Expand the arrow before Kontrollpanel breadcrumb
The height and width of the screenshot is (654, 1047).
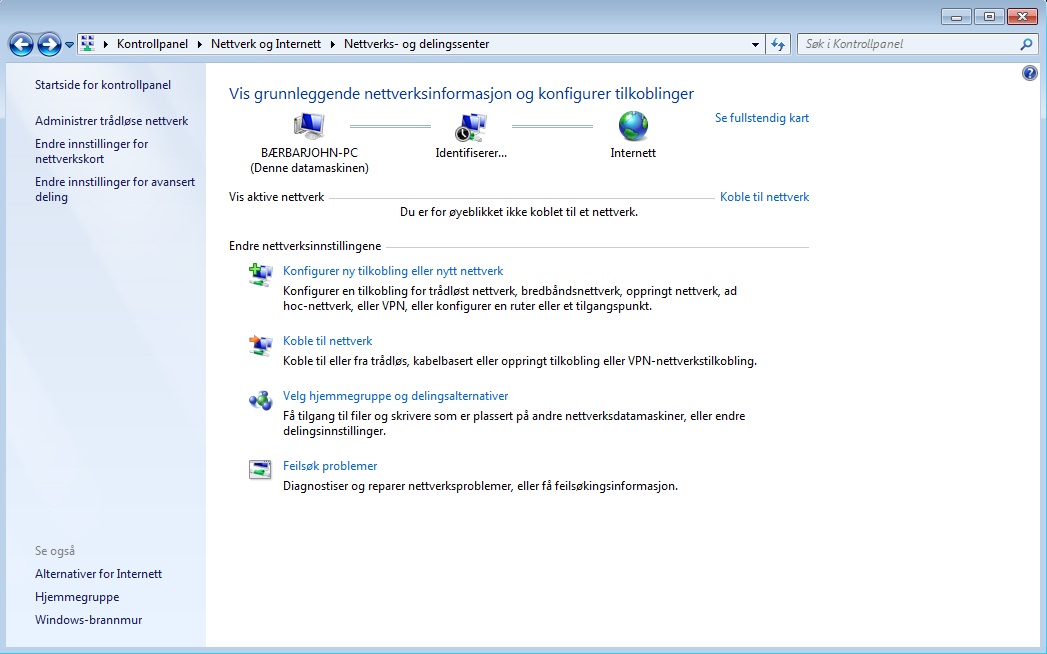click(x=106, y=44)
